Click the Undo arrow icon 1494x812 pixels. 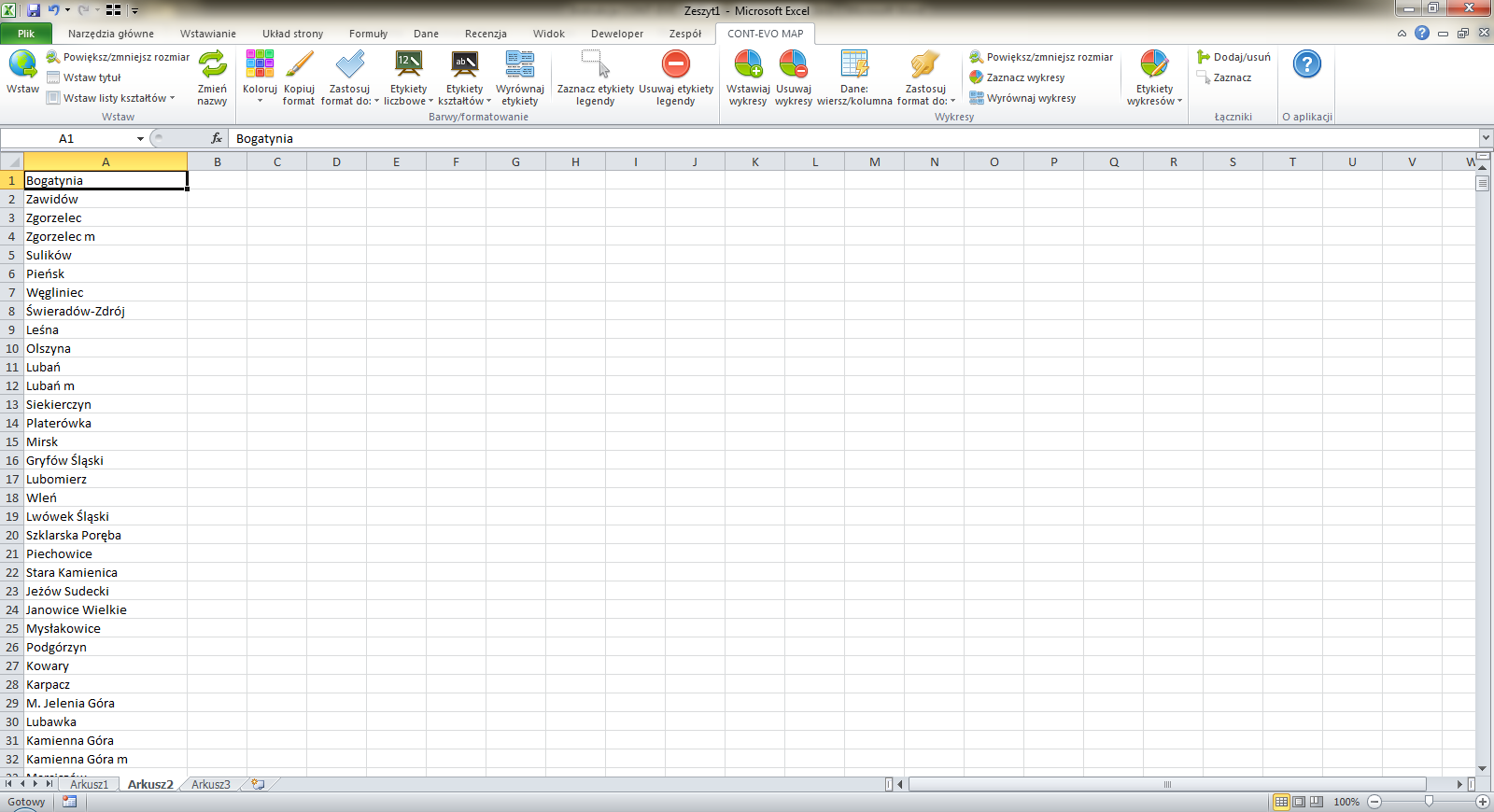53,10
